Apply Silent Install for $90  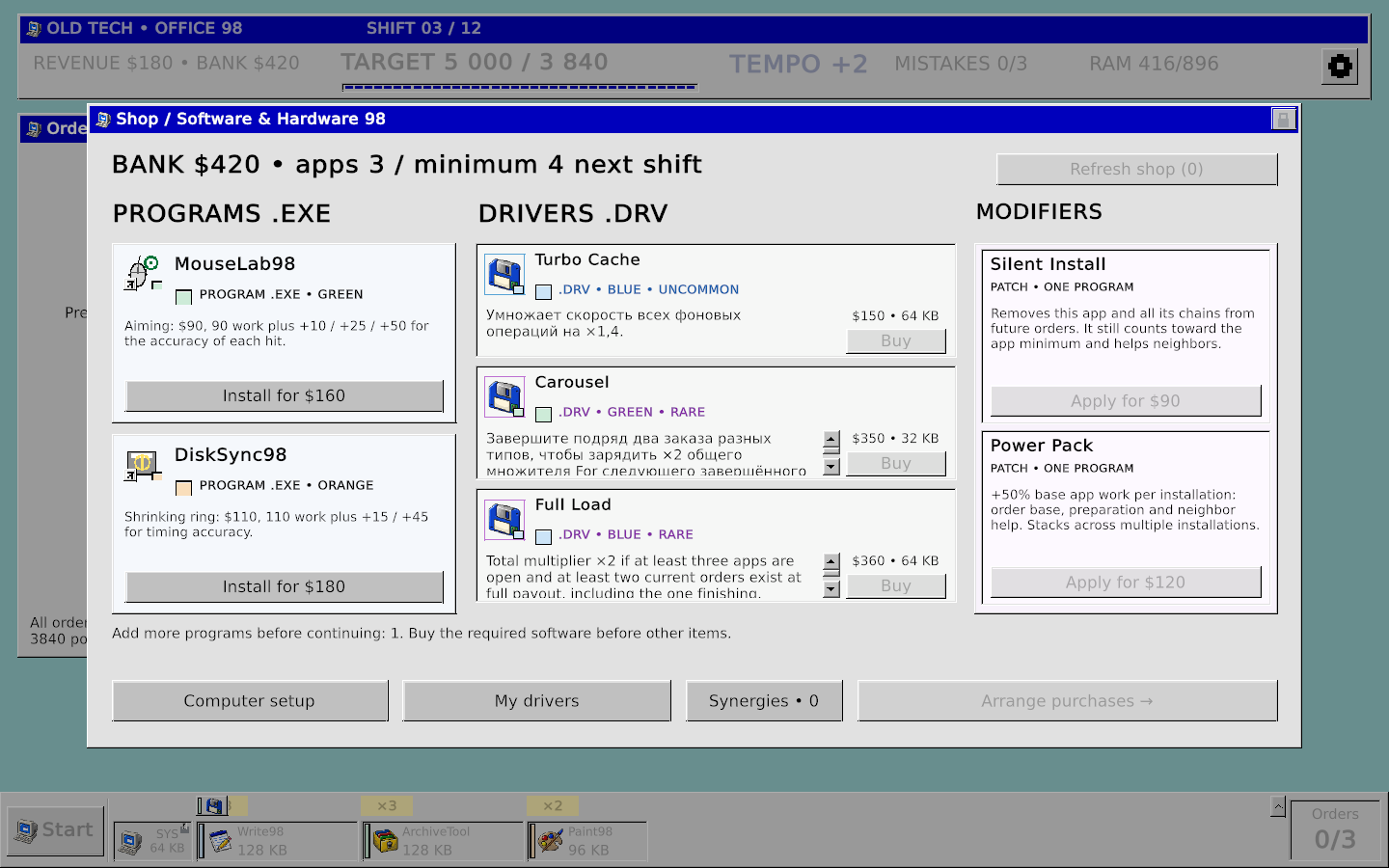[1126, 401]
